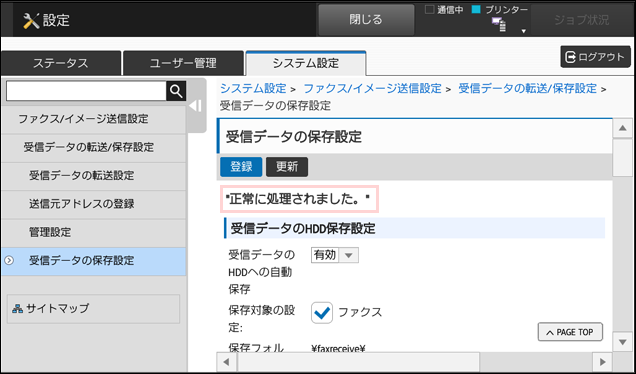Click the search magnifier icon
Viewport: 636px width, 374px height.
[x=176, y=91]
